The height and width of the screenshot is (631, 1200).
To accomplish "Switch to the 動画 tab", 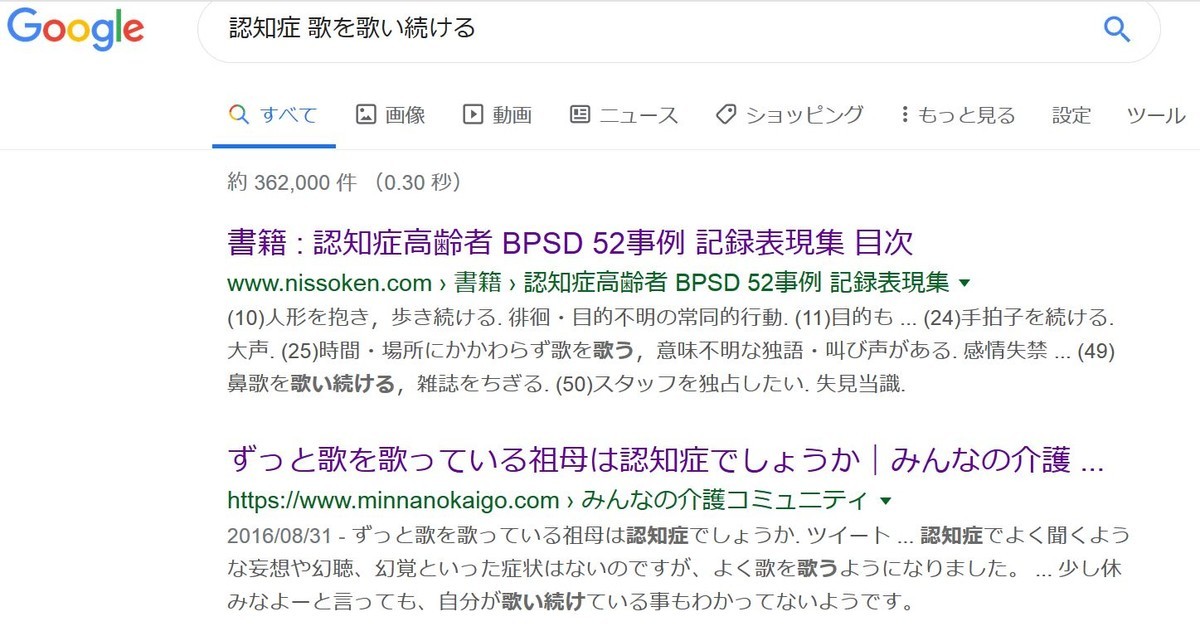I will [497, 115].
